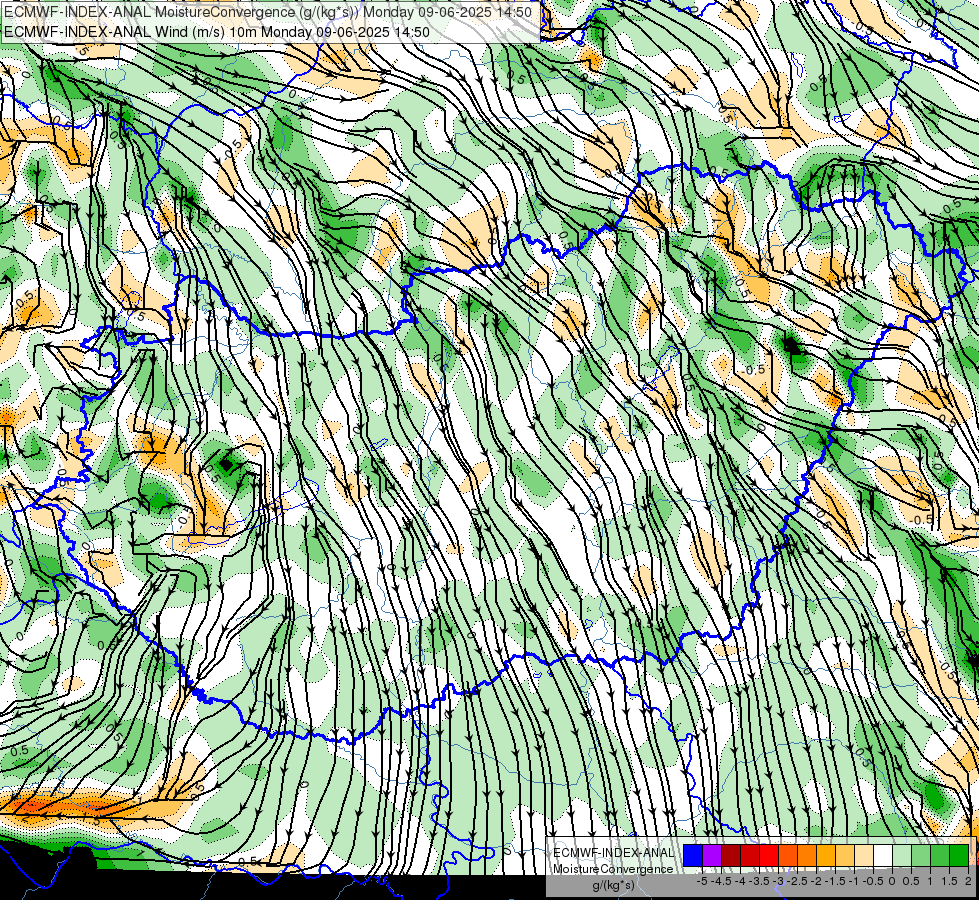
Task: Click the 0.5 tick label on legend scale
Action: (911, 881)
